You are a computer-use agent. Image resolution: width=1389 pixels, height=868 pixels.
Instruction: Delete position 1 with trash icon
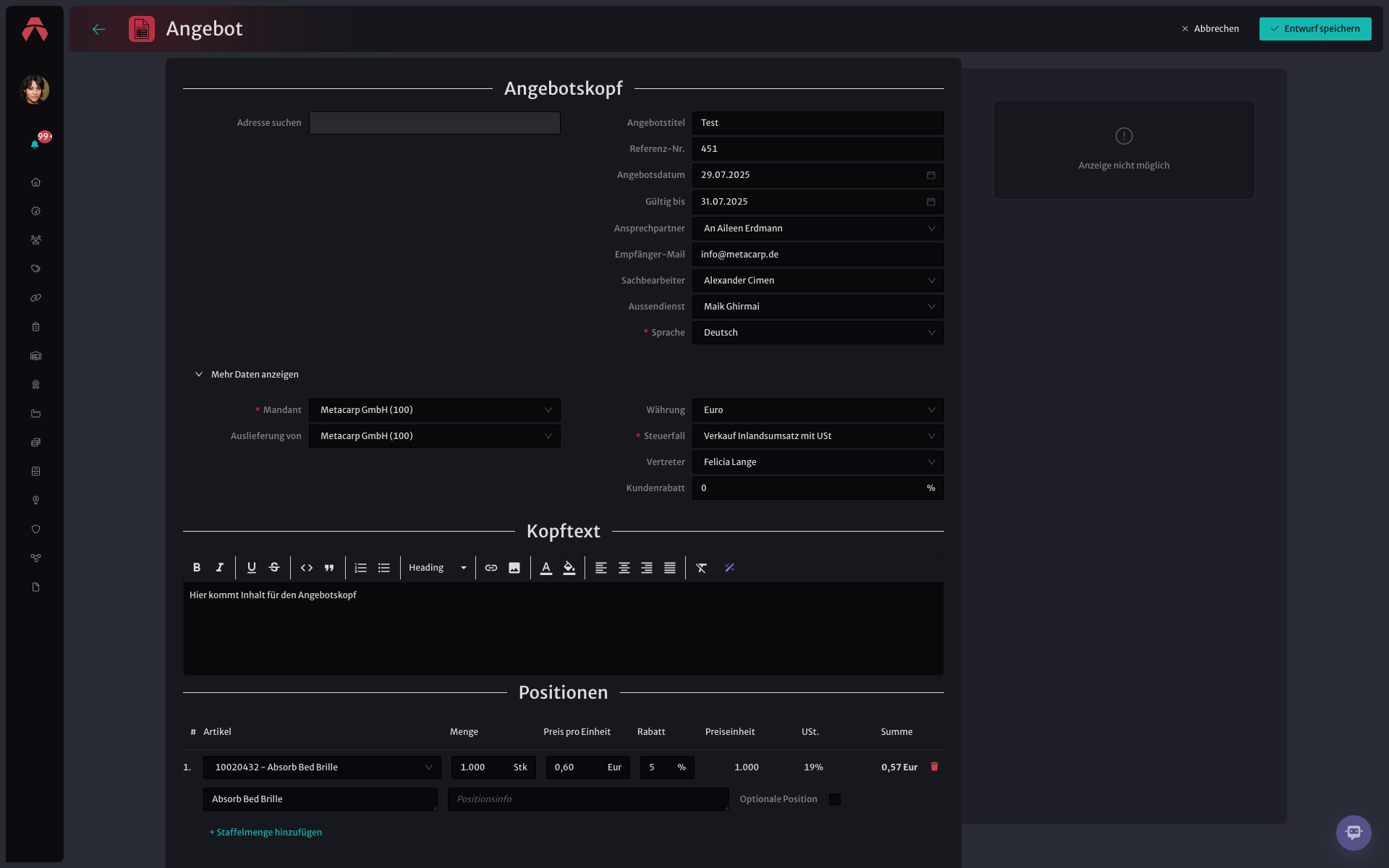coord(934,767)
